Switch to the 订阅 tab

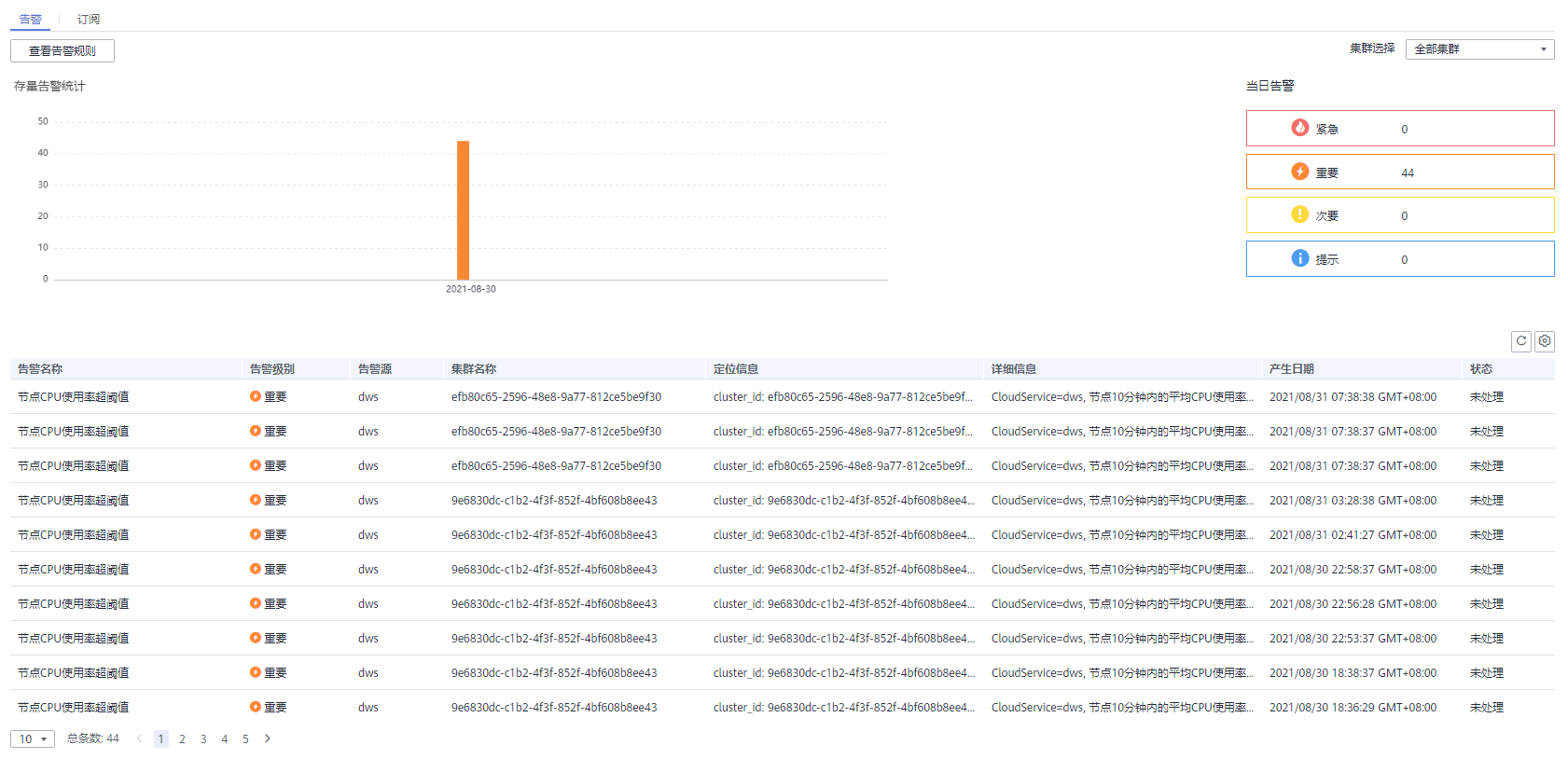point(89,19)
